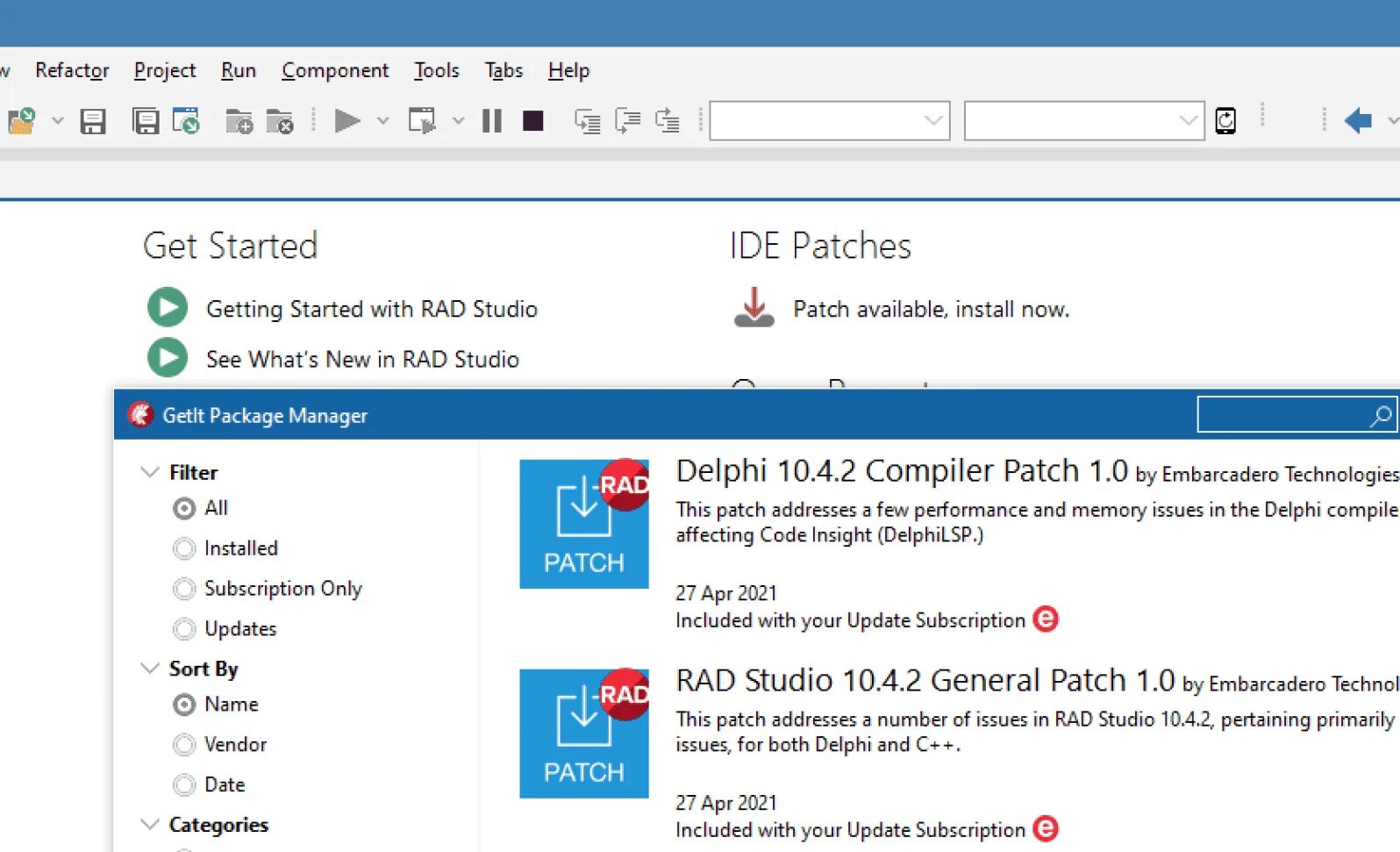Click the Trace Into debug icon
This screenshot has height=852, width=1400.
point(588,121)
